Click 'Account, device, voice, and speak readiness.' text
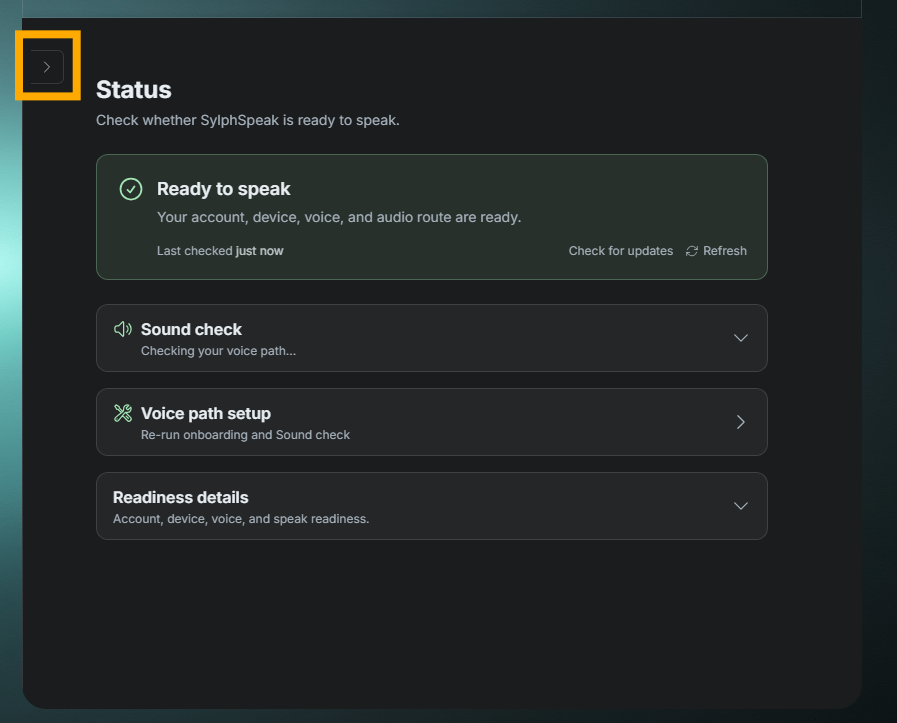The height and width of the screenshot is (723, 897). (x=241, y=519)
